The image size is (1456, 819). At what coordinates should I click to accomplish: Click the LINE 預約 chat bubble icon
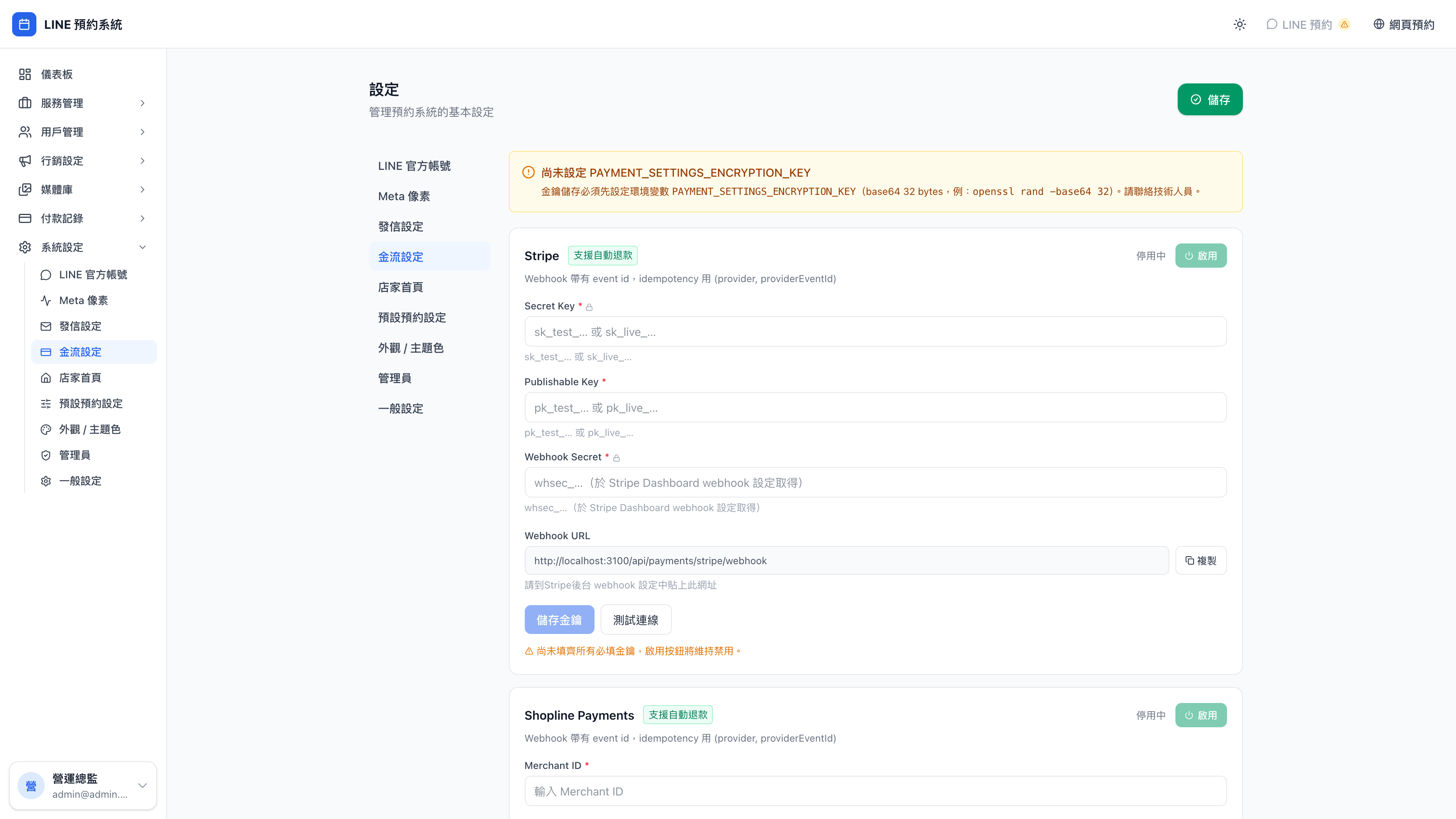1272,24
